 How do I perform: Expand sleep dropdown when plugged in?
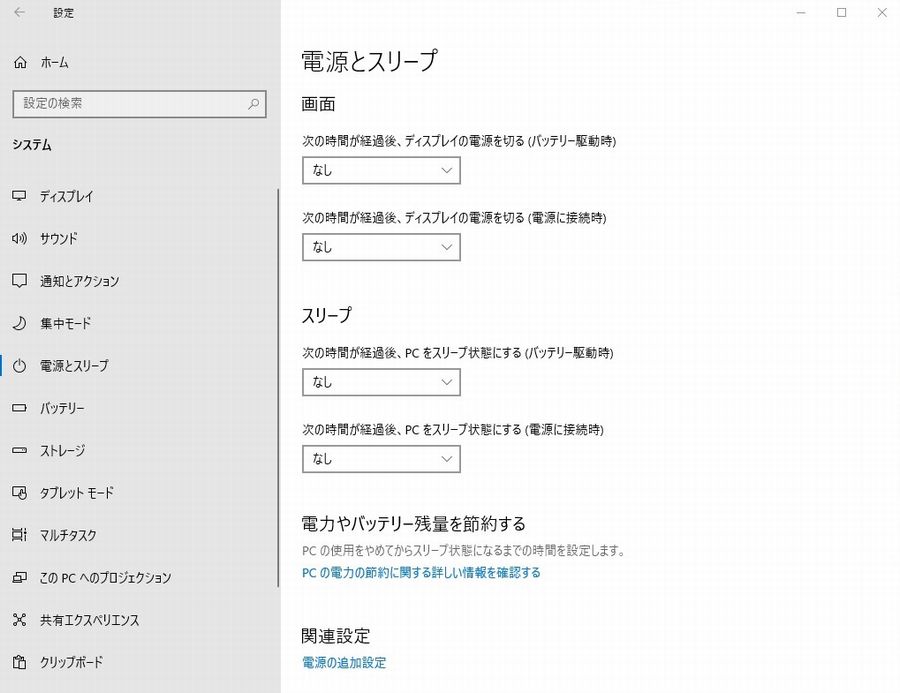(x=381, y=459)
